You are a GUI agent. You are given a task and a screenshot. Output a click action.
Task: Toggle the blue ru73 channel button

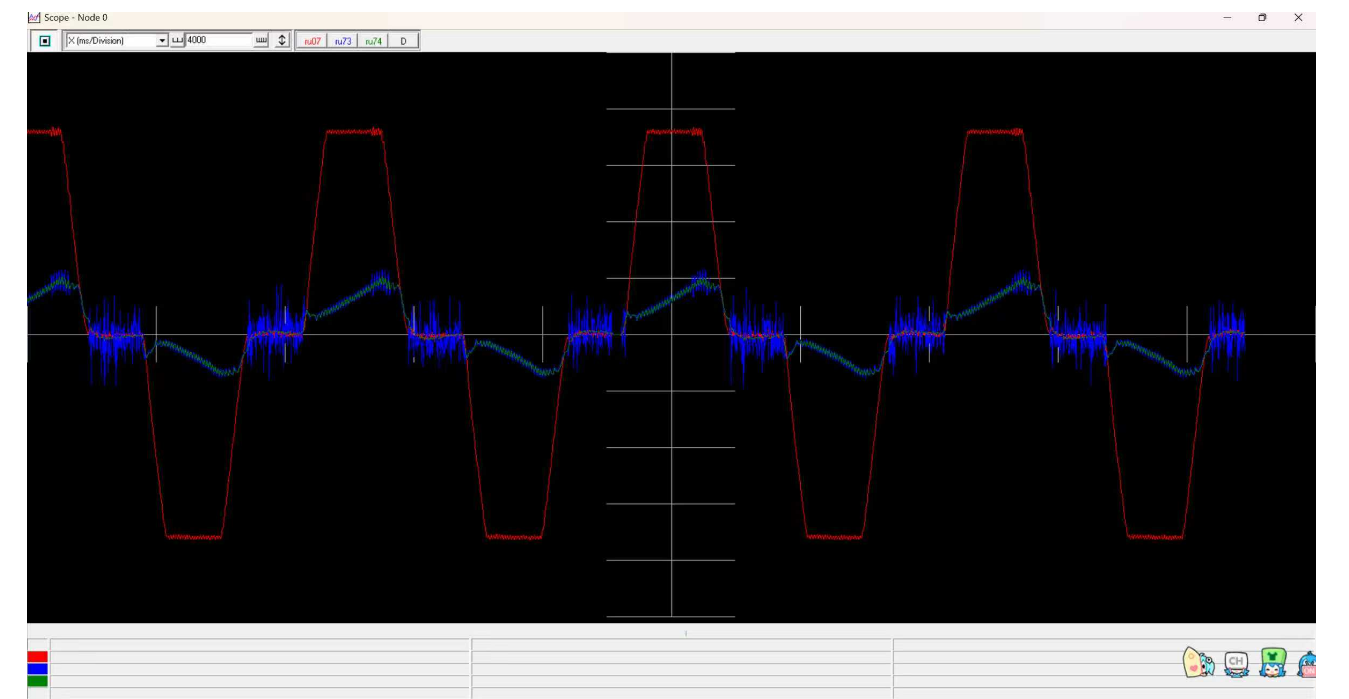(x=342, y=41)
